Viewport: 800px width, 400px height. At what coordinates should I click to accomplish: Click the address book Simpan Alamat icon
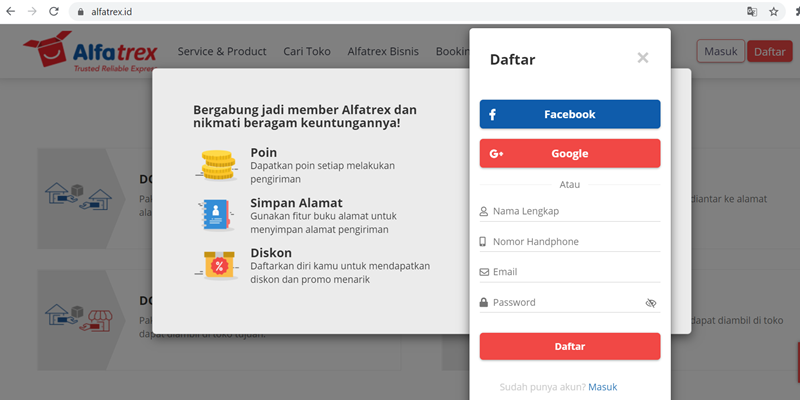(217, 215)
